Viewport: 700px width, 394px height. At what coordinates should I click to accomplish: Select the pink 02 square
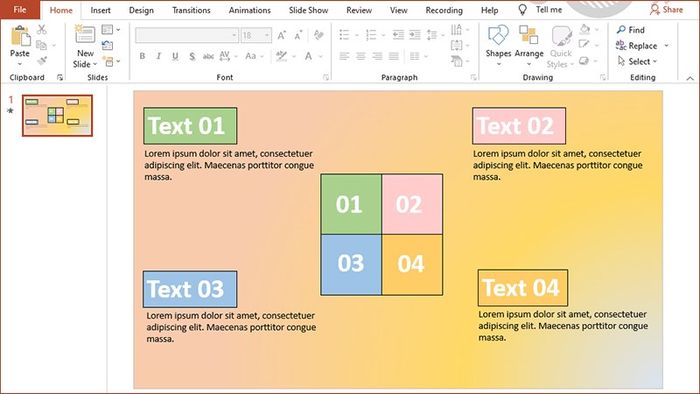coord(412,204)
